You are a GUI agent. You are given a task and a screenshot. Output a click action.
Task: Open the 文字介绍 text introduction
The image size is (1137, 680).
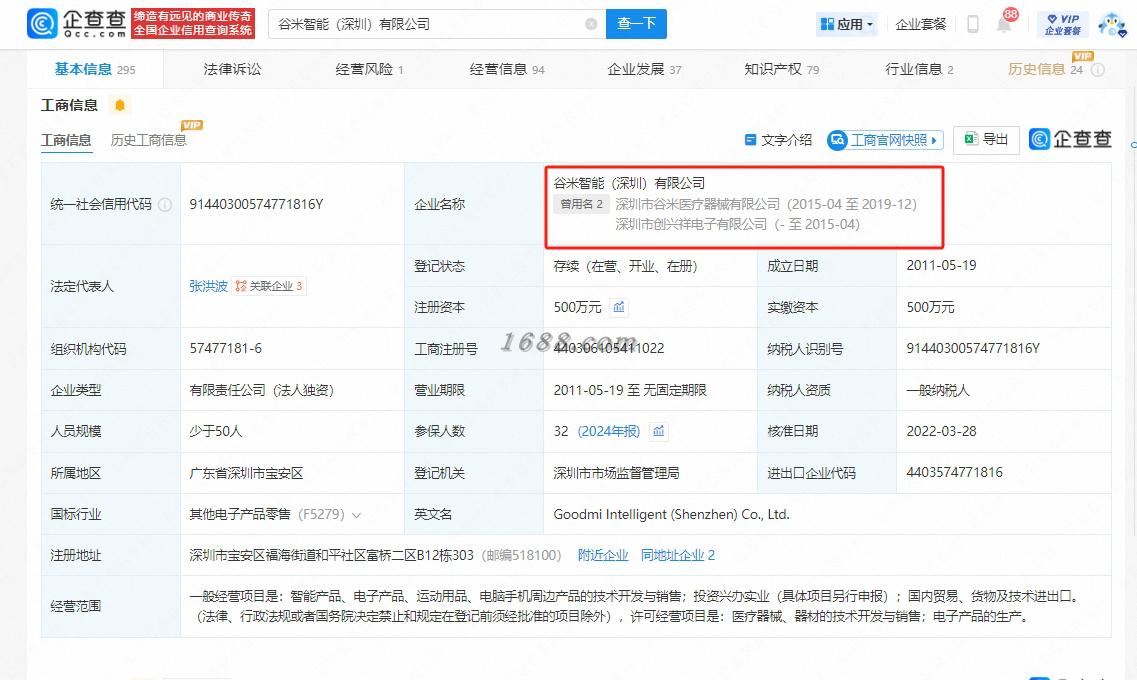(778, 140)
